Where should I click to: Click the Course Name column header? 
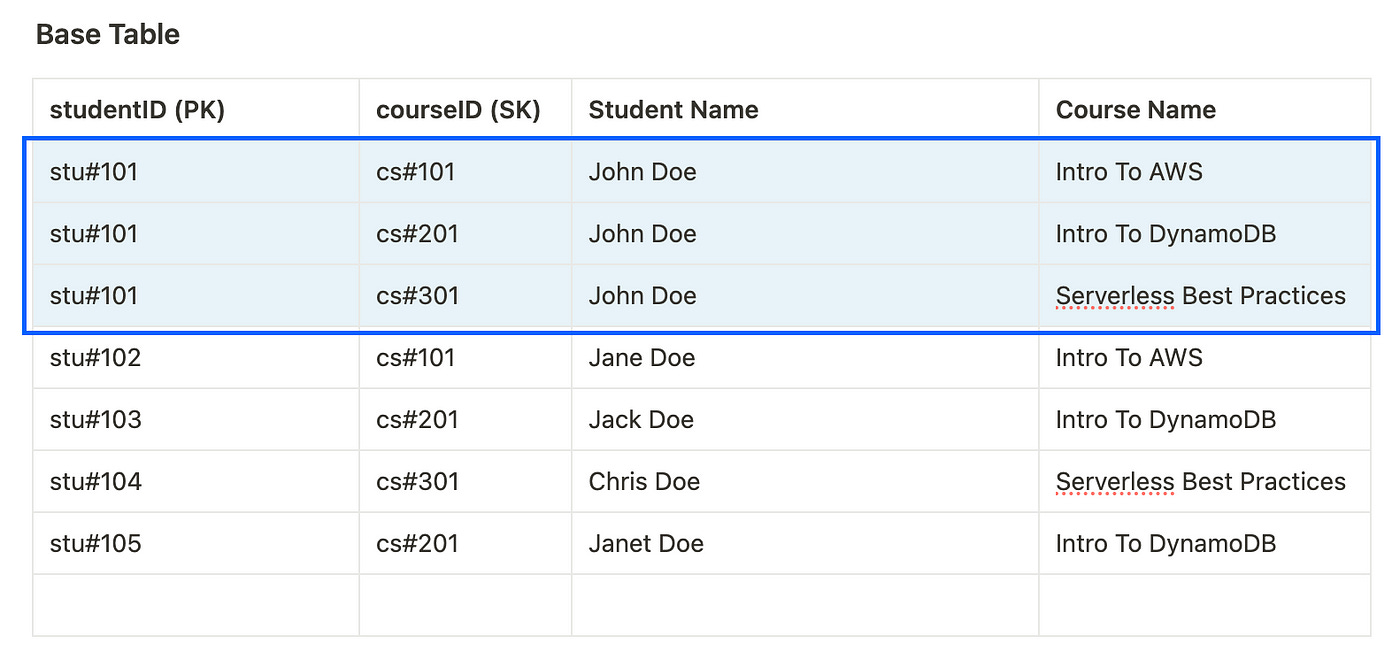(1135, 110)
